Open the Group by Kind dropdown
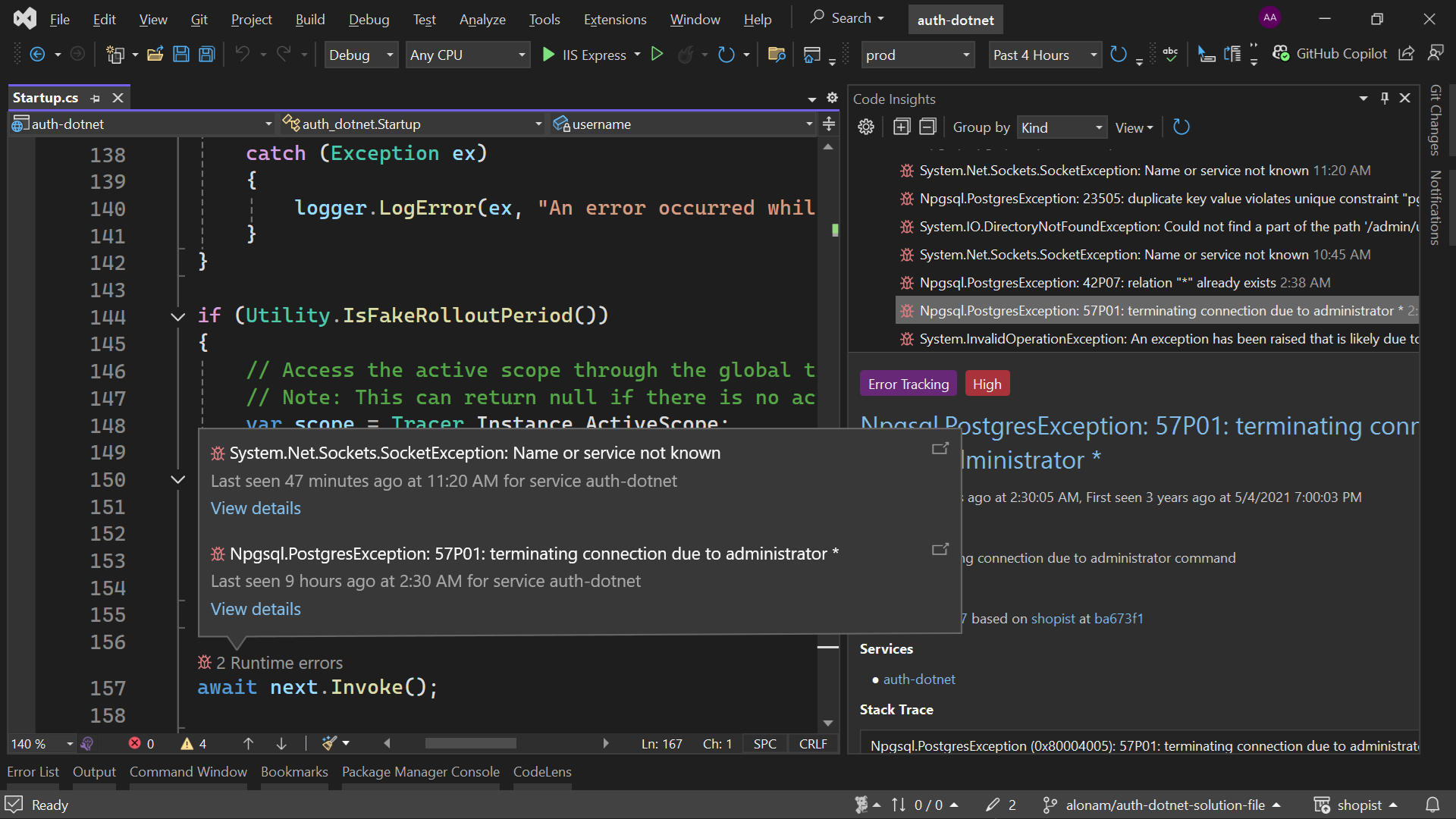This screenshot has width=1456, height=819. [x=1061, y=127]
